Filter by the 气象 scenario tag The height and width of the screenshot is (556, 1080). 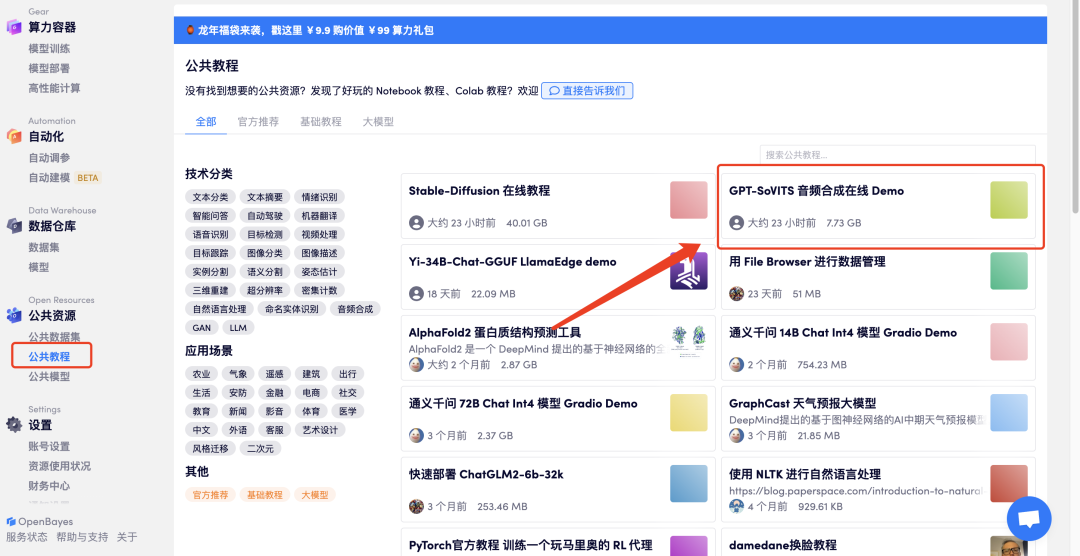click(x=238, y=373)
